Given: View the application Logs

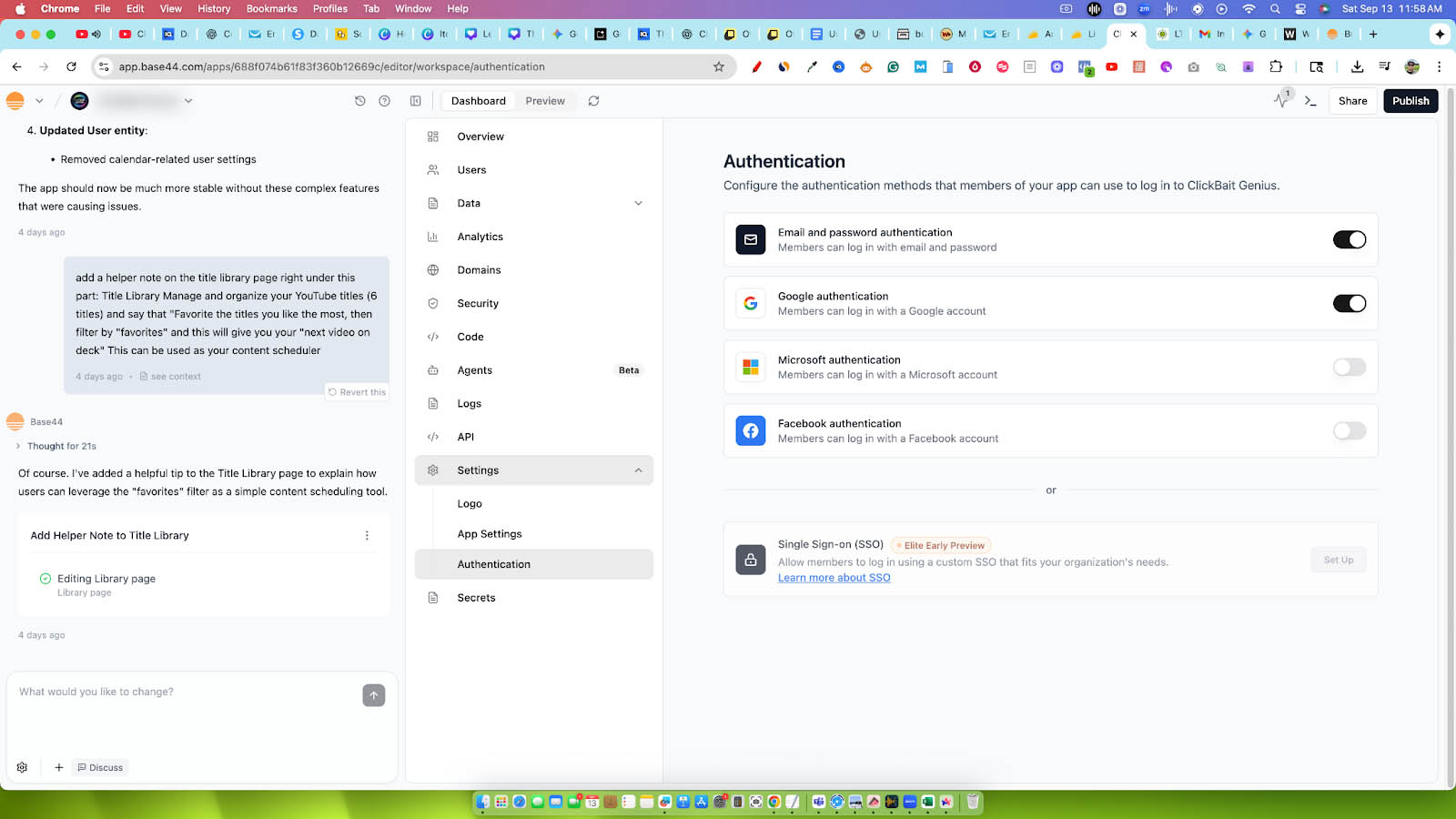Looking at the screenshot, I should 469,403.
